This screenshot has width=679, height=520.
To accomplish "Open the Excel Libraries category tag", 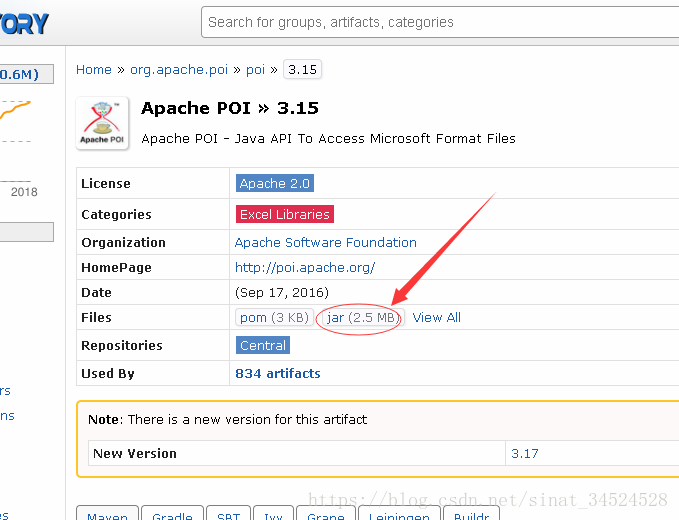I will coord(285,214).
